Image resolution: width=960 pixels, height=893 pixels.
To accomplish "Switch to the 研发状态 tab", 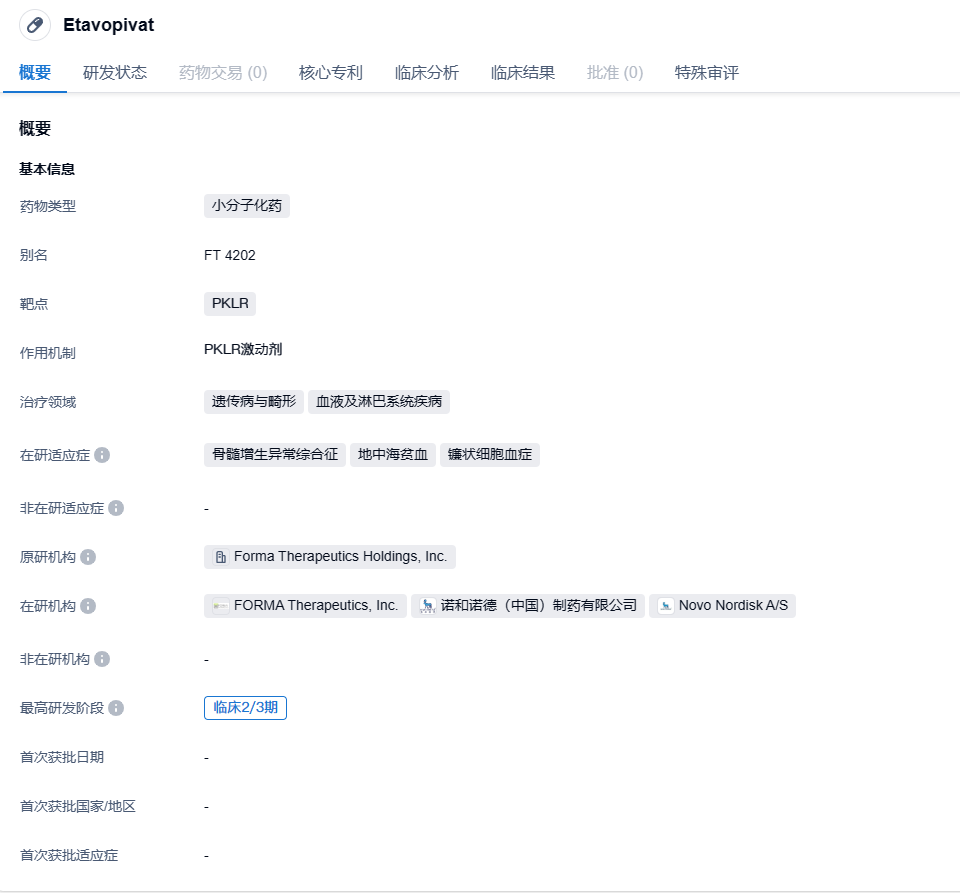I will (115, 73).
